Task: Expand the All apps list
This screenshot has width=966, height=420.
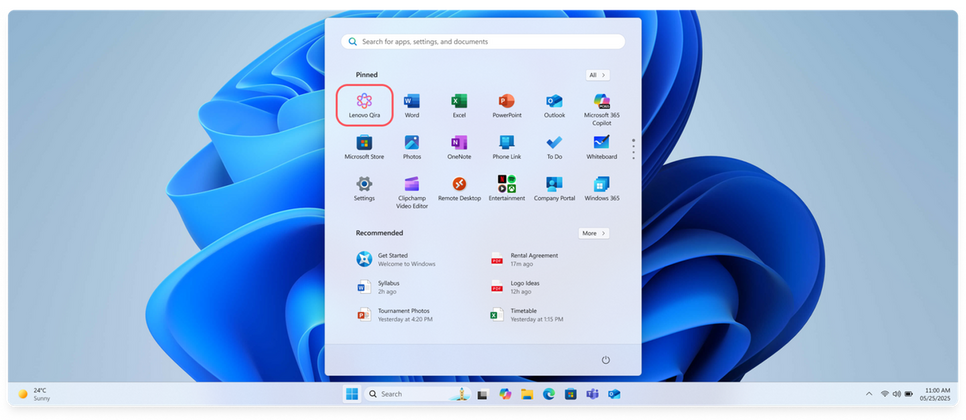Action: [597, 75]
